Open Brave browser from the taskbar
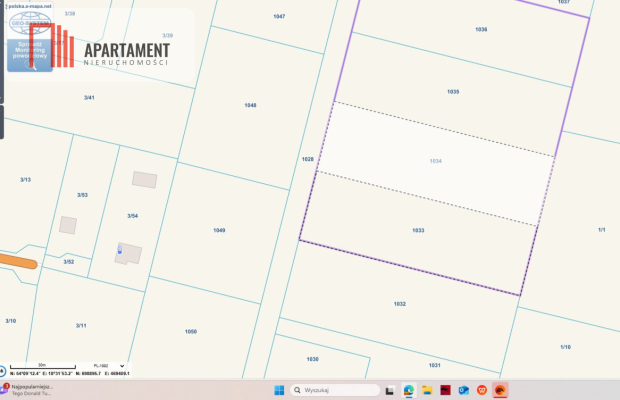 [x=481, y=390]
